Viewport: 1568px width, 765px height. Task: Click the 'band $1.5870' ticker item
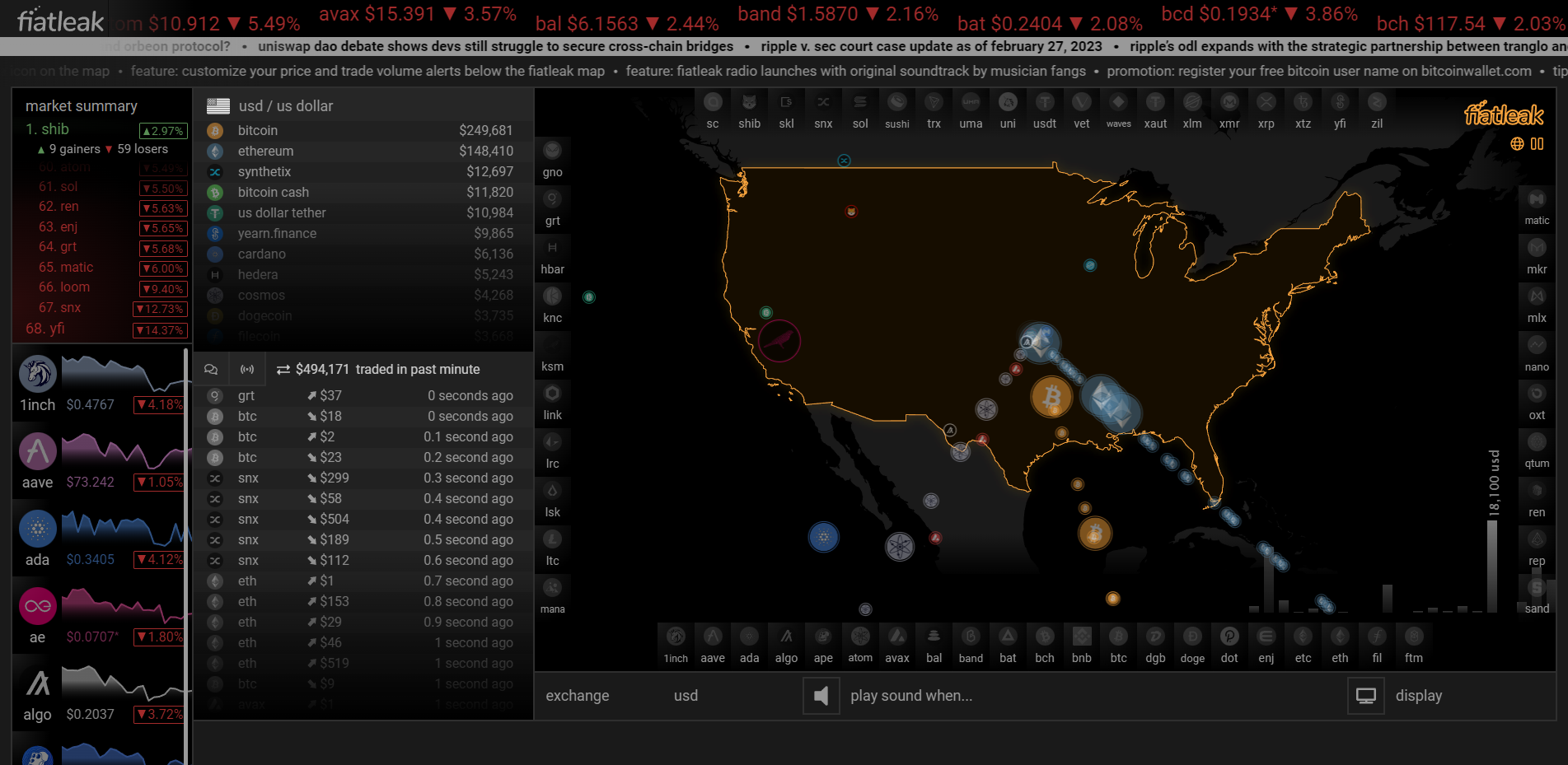click(838, 15)
